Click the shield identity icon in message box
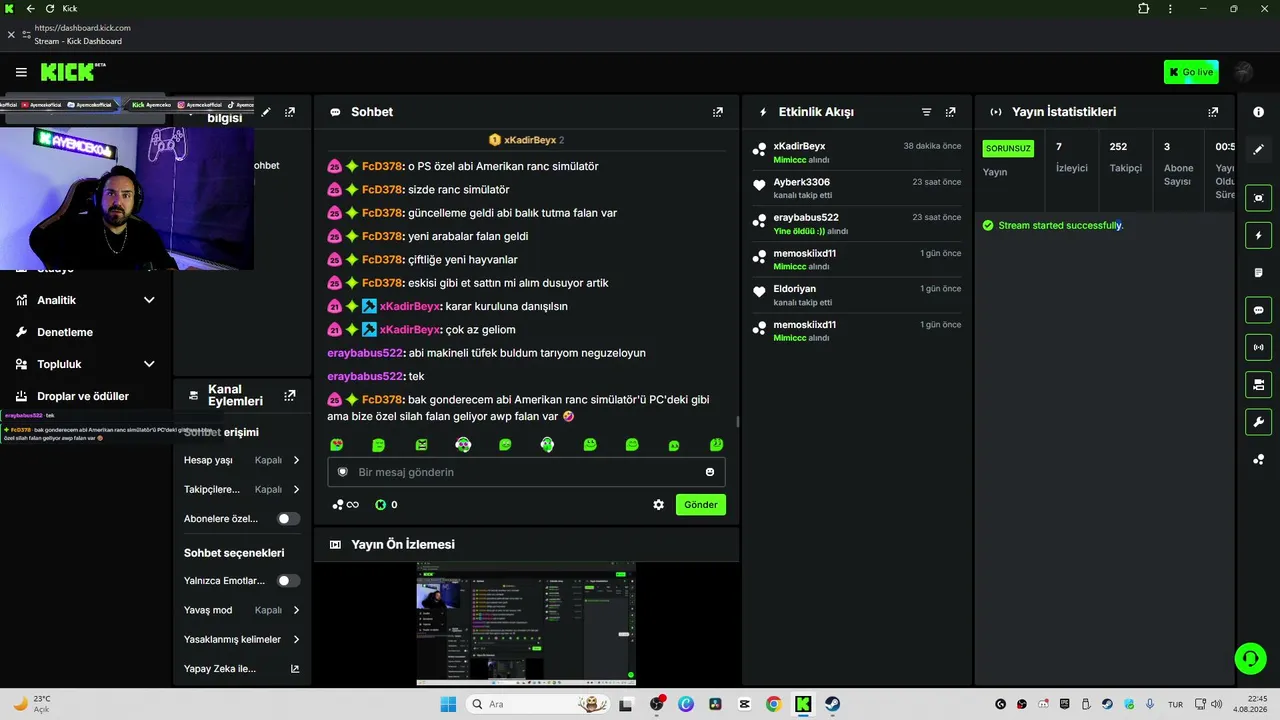The image size is (1280, 720). click(342, 472)
